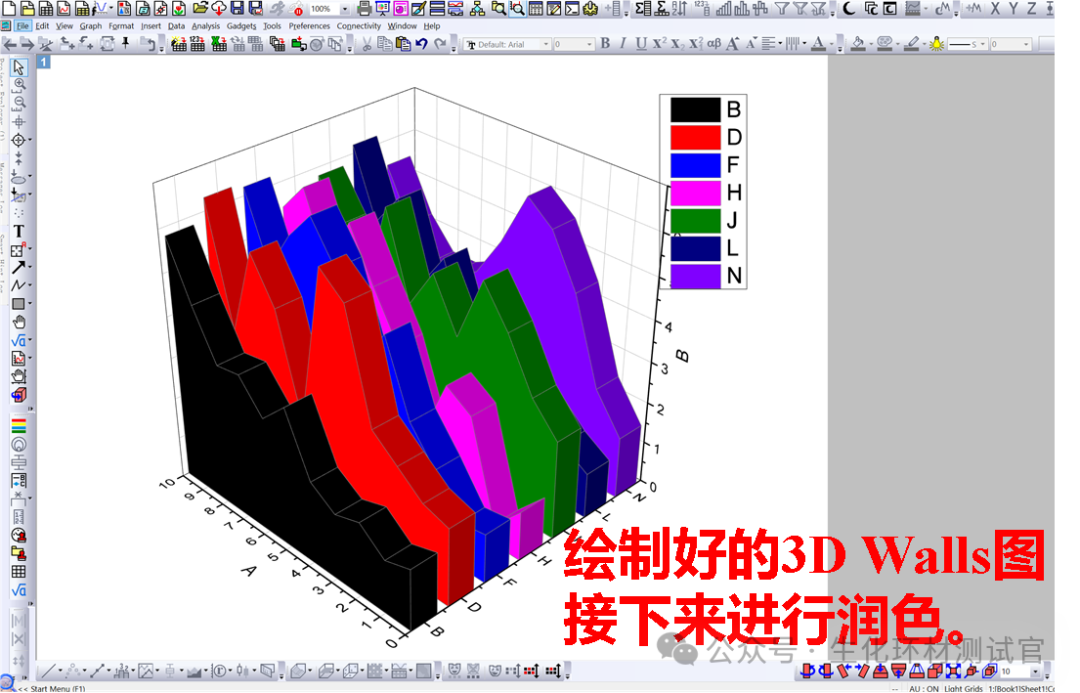This screenshot has width=1080, height=693.
Task: Click the Save Project floppy icon
Action: [237, 9]
